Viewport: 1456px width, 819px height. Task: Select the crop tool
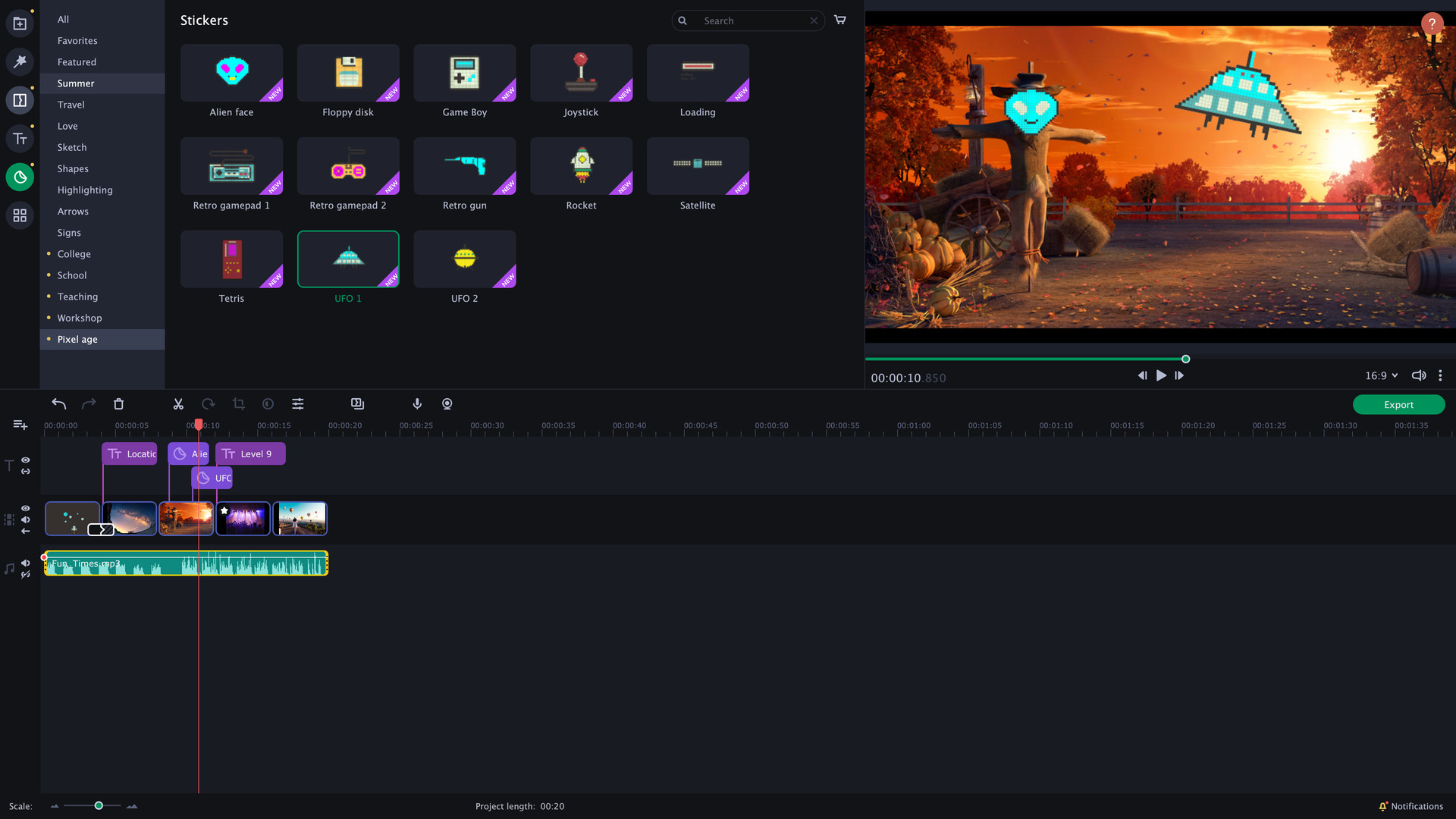pyautogui.click(x=239, y=404)
